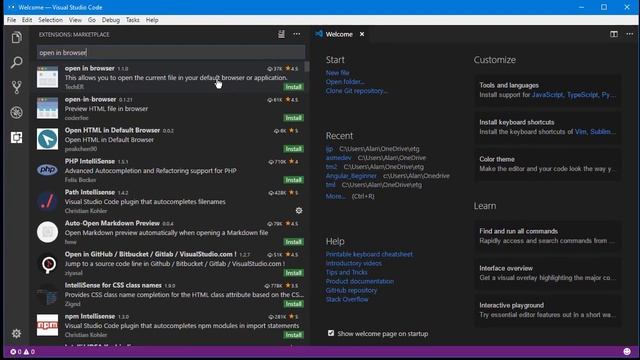Screen dimensions: 640x360
Task: Open the Explorer view in activity bar
Action: (x=16, y=38)
